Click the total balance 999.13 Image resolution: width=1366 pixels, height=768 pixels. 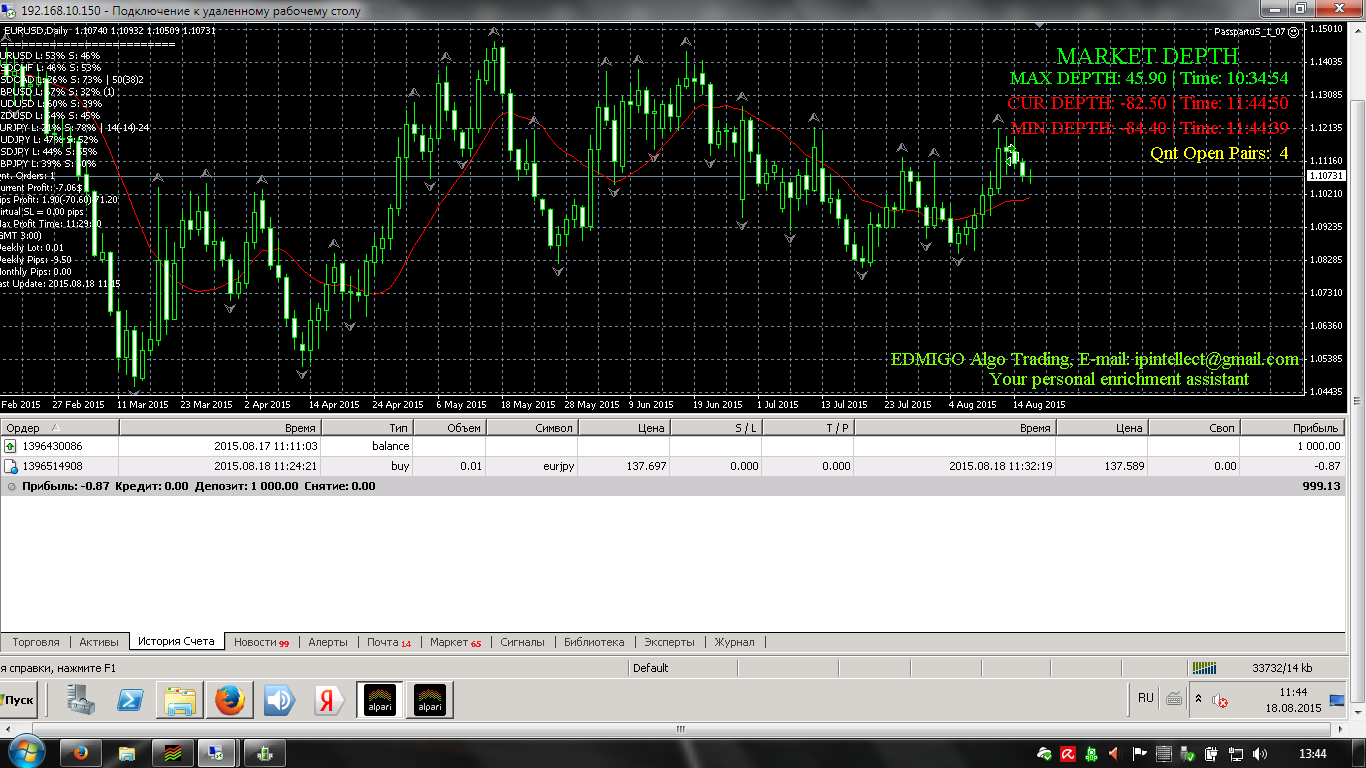pos(1322,486)
